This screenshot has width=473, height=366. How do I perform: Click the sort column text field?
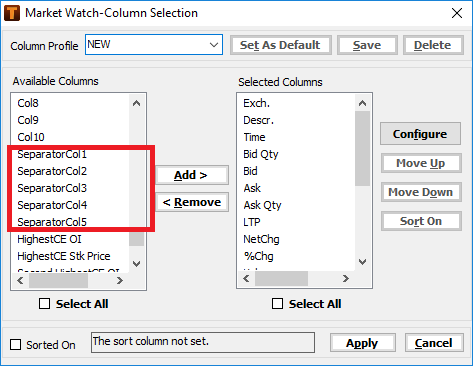(x=203, y=342)
